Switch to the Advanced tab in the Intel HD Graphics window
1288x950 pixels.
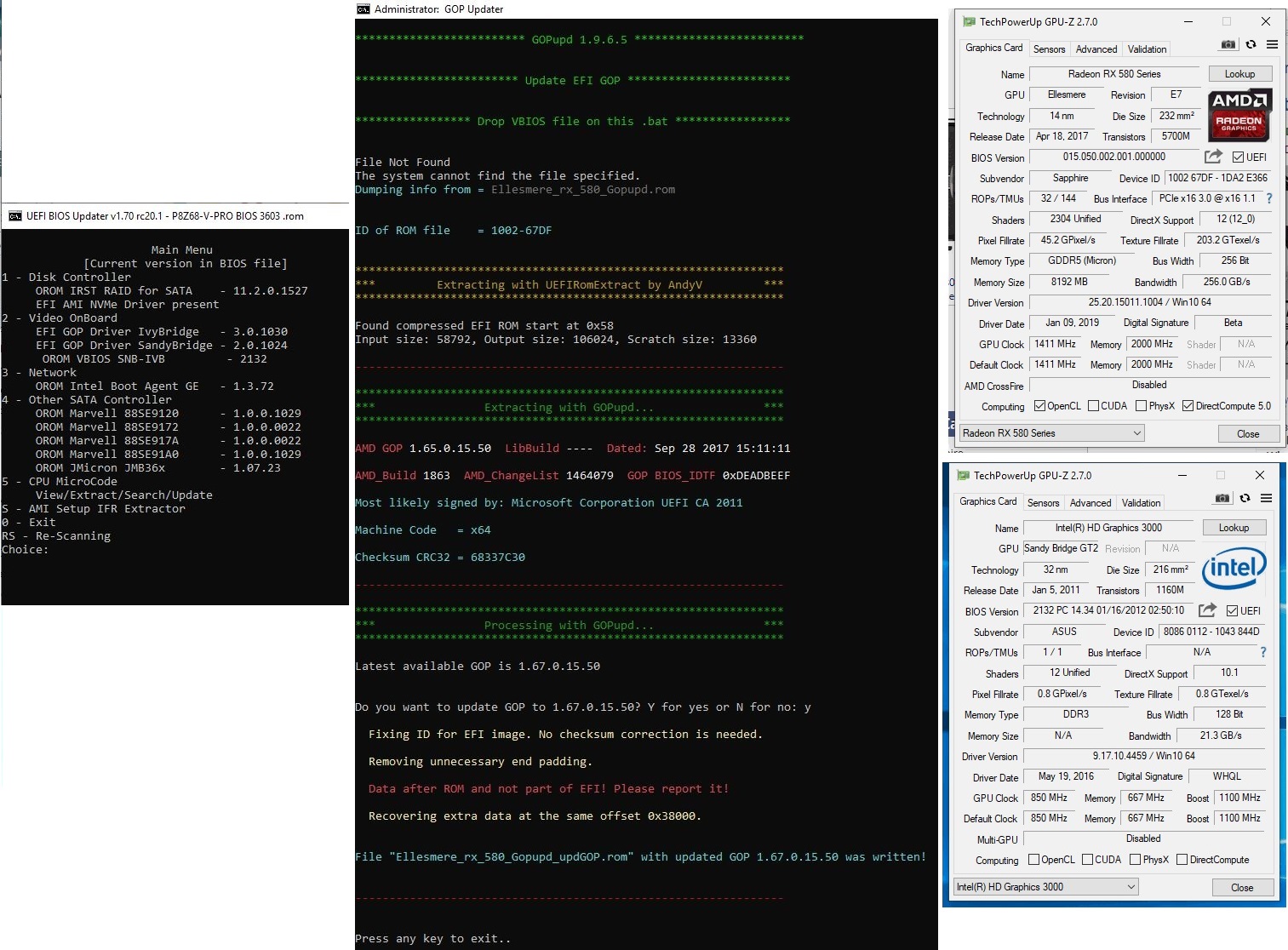1091,503
